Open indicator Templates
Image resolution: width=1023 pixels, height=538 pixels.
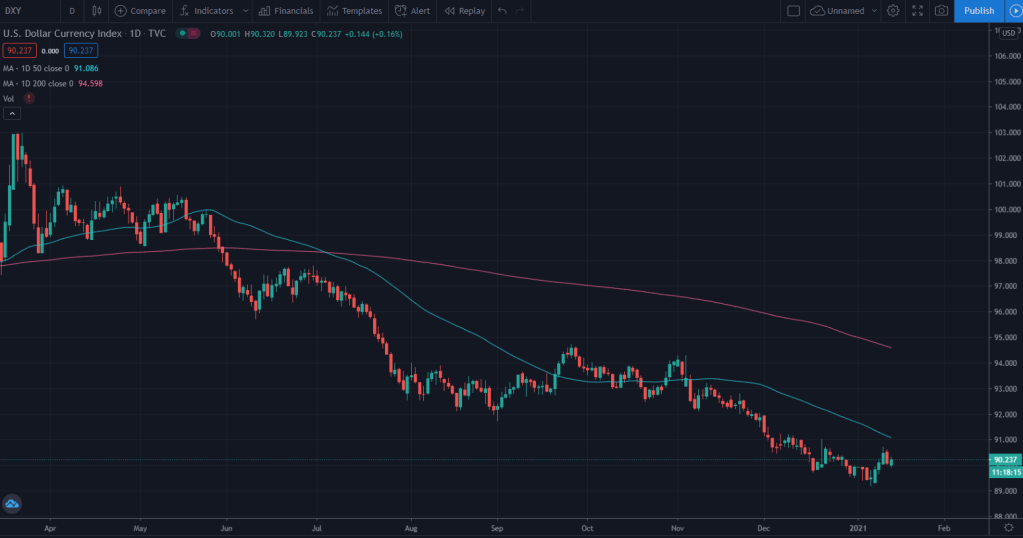click(x=354, y=11)
